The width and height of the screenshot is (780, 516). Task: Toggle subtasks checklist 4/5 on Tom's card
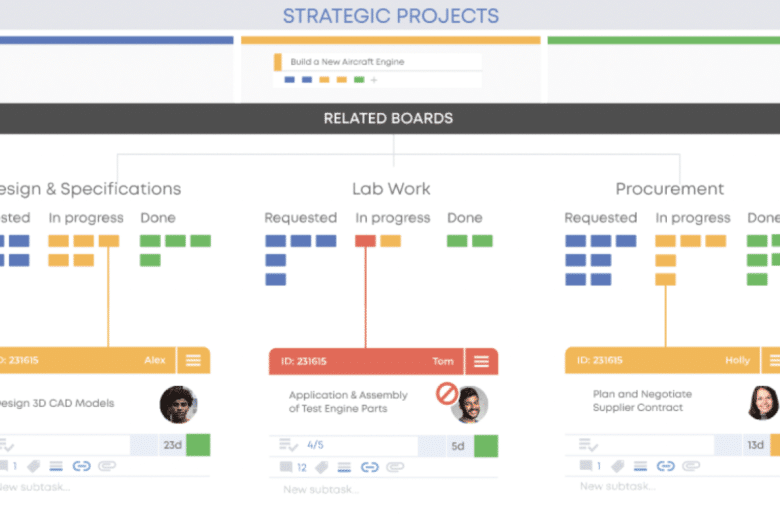[x=289, y=445]
